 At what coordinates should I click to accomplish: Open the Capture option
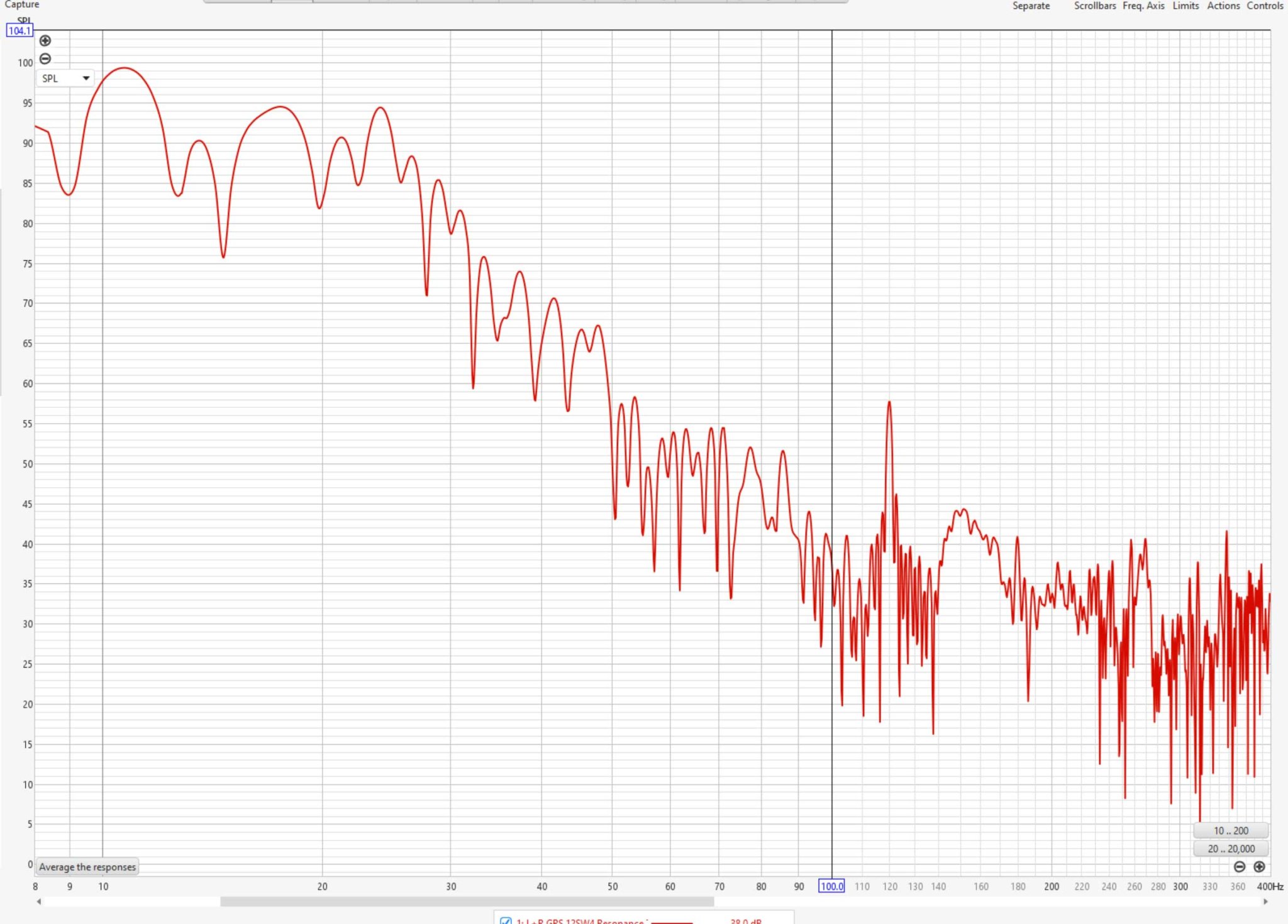click(22, 4)
